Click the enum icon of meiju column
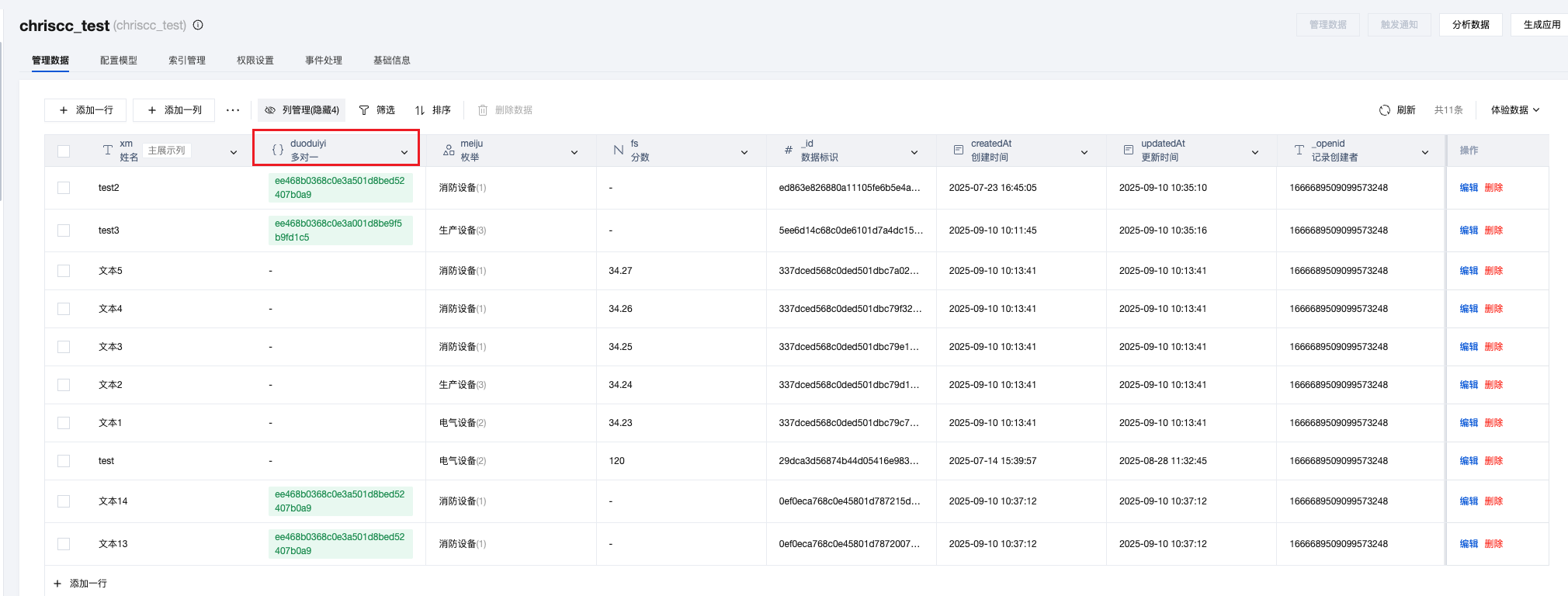The width and height of the screenshot is (1568, 596). [x=449, y=151]
